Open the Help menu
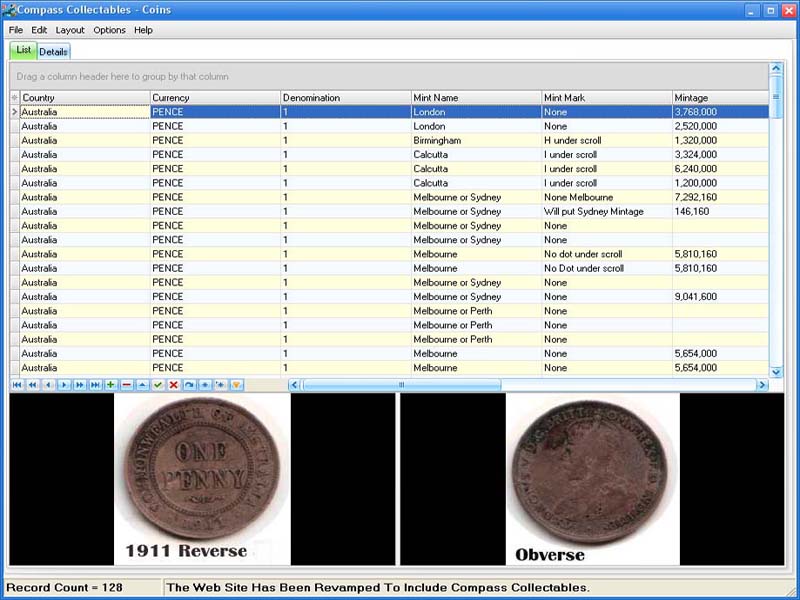Image resolution: width=800 pixels, height=600 pixels. (x=142, y=30)
